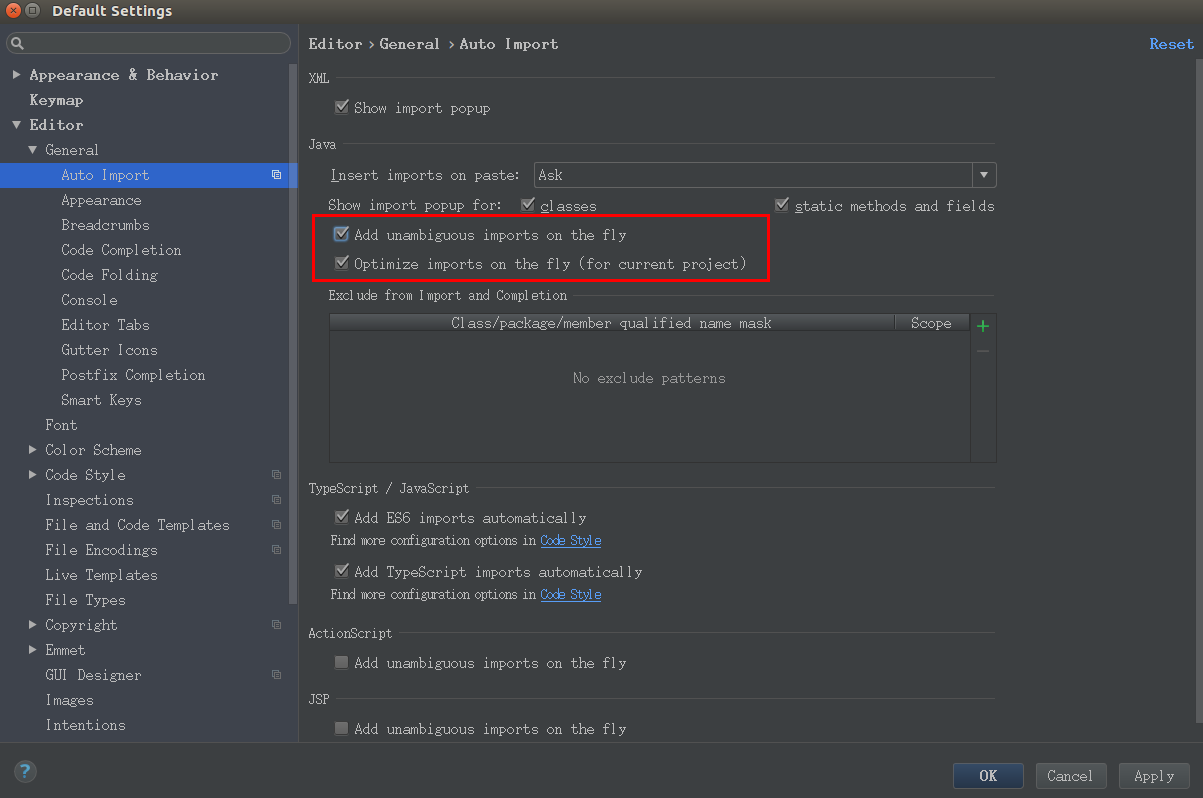Viewport: 1203px width, 798px height.
Task: Expand the Color Scheme tree node
Action: [33, 450]
